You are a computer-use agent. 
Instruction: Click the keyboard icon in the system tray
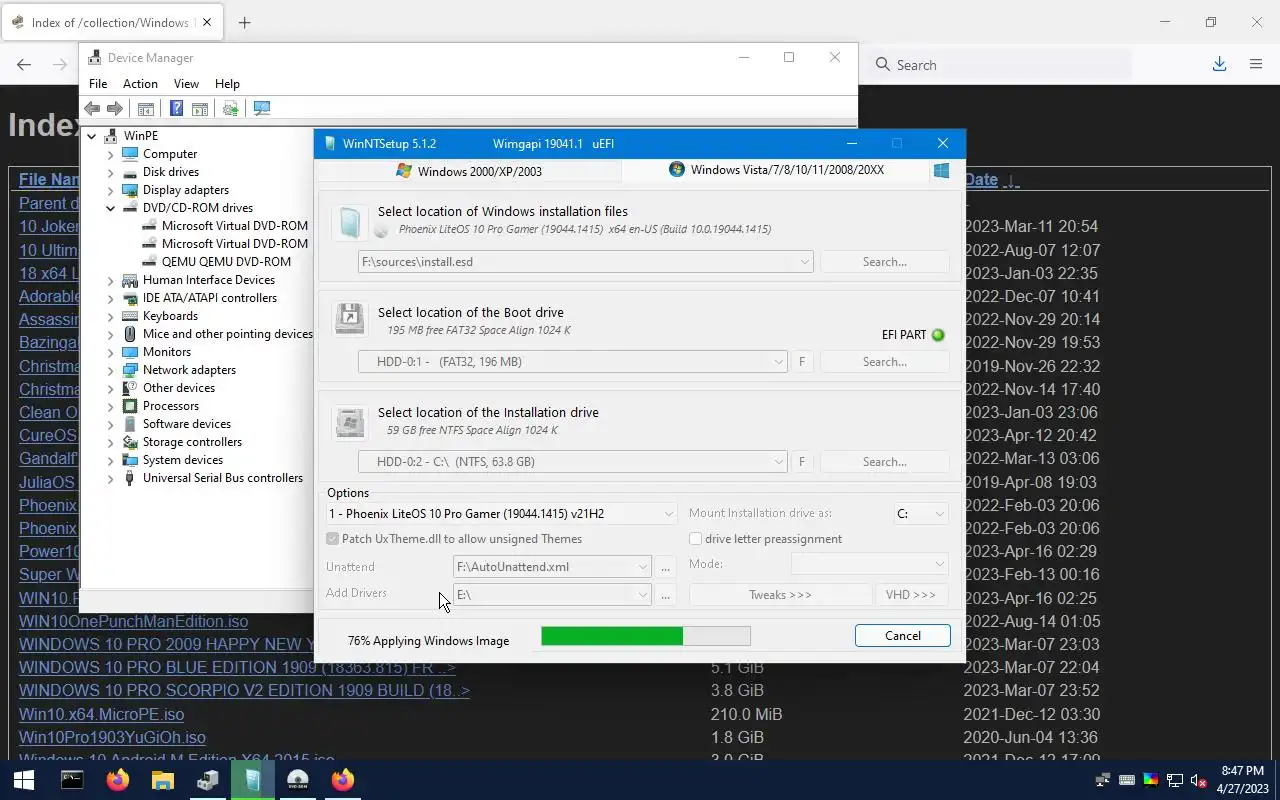[x=1126, y=780]
